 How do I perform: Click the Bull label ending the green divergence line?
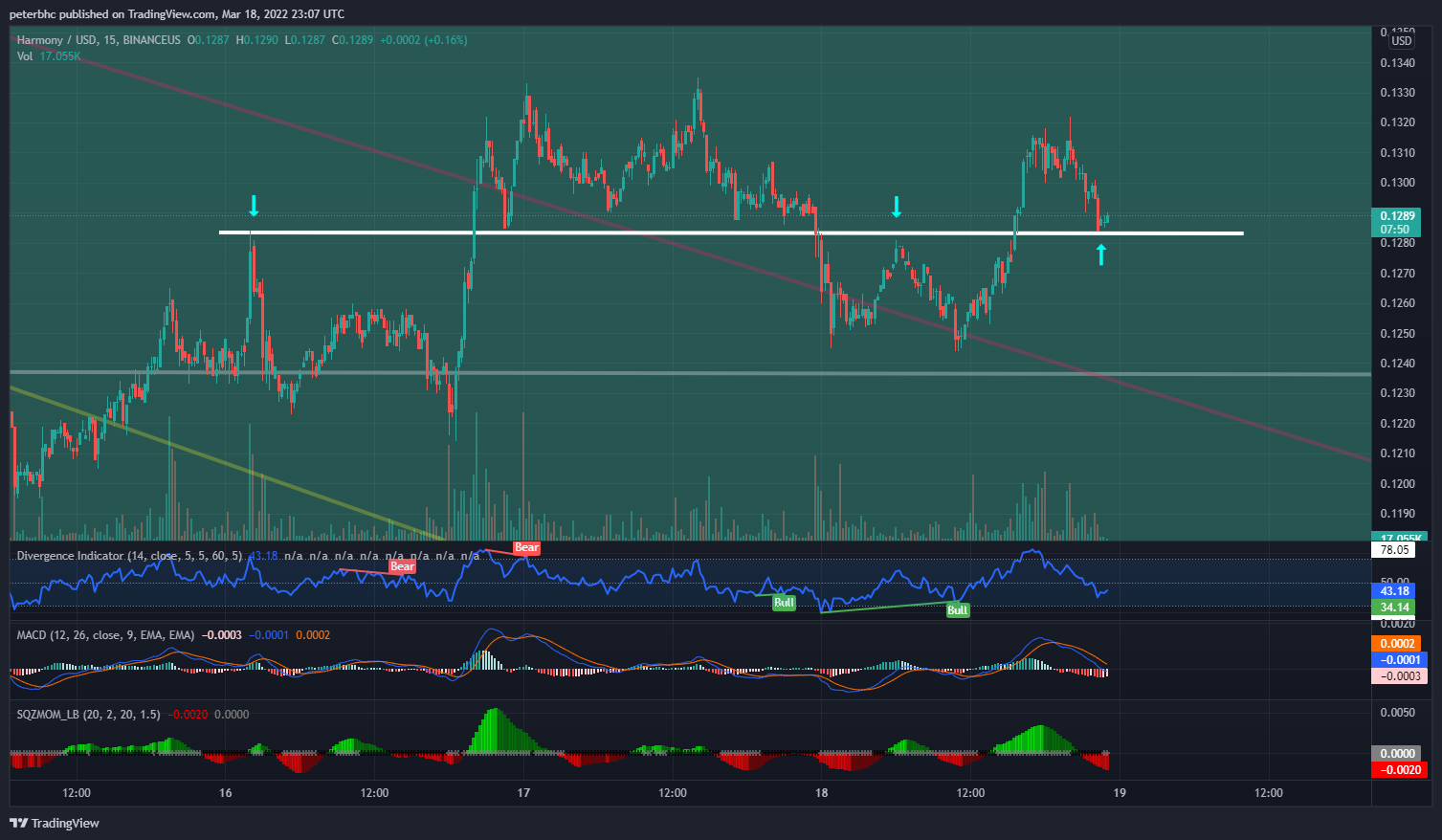(x=958, y=610)
